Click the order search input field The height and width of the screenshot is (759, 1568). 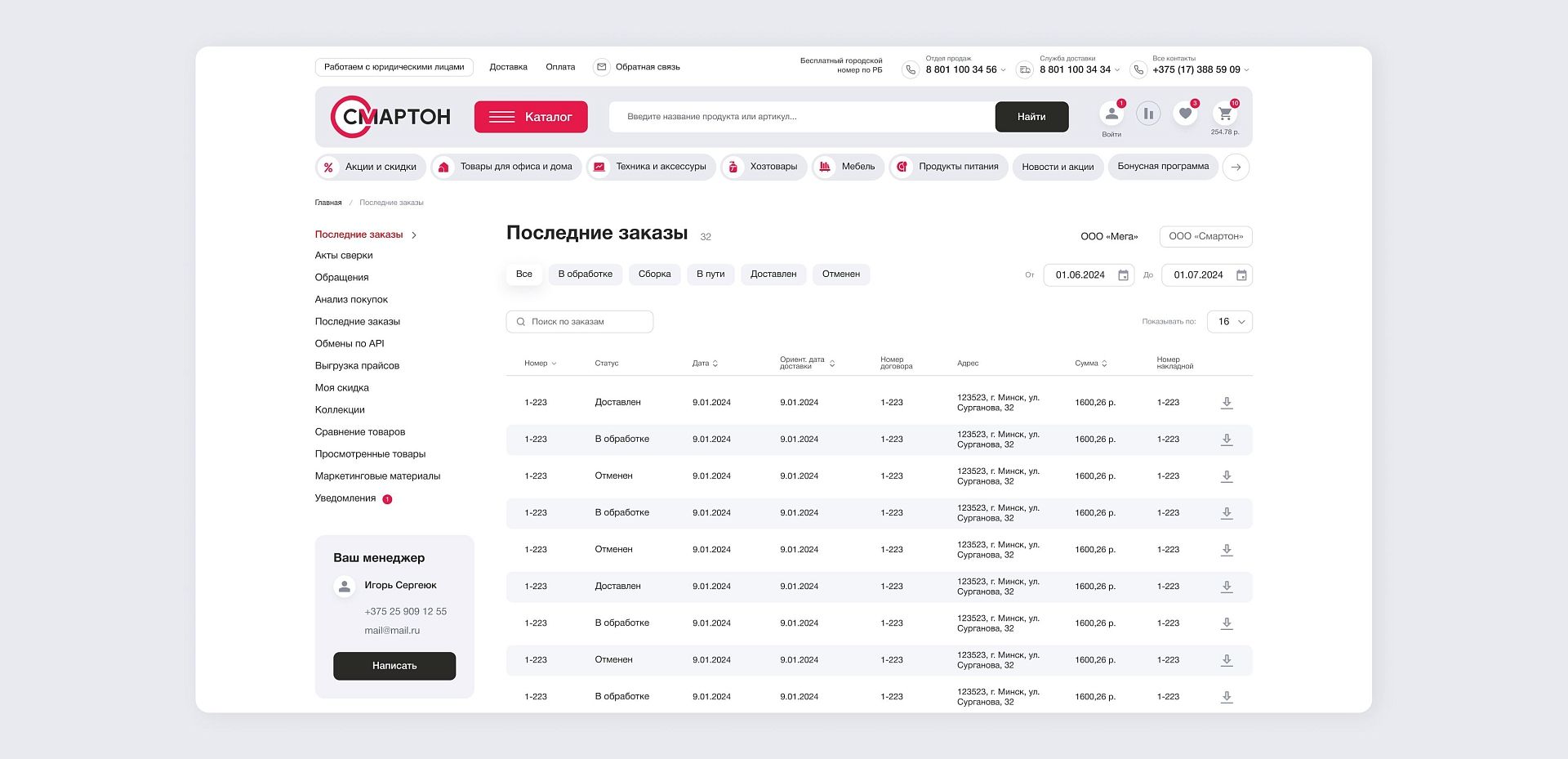point(580,322)
